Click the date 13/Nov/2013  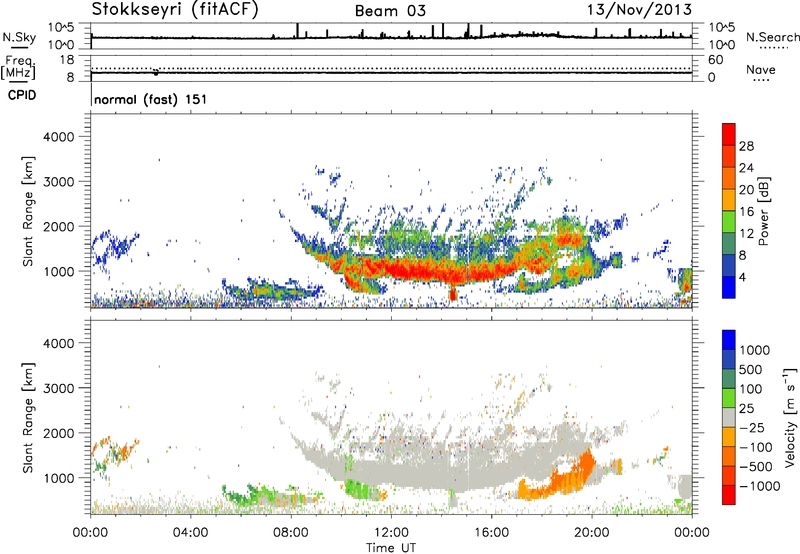tap(639, 10)
